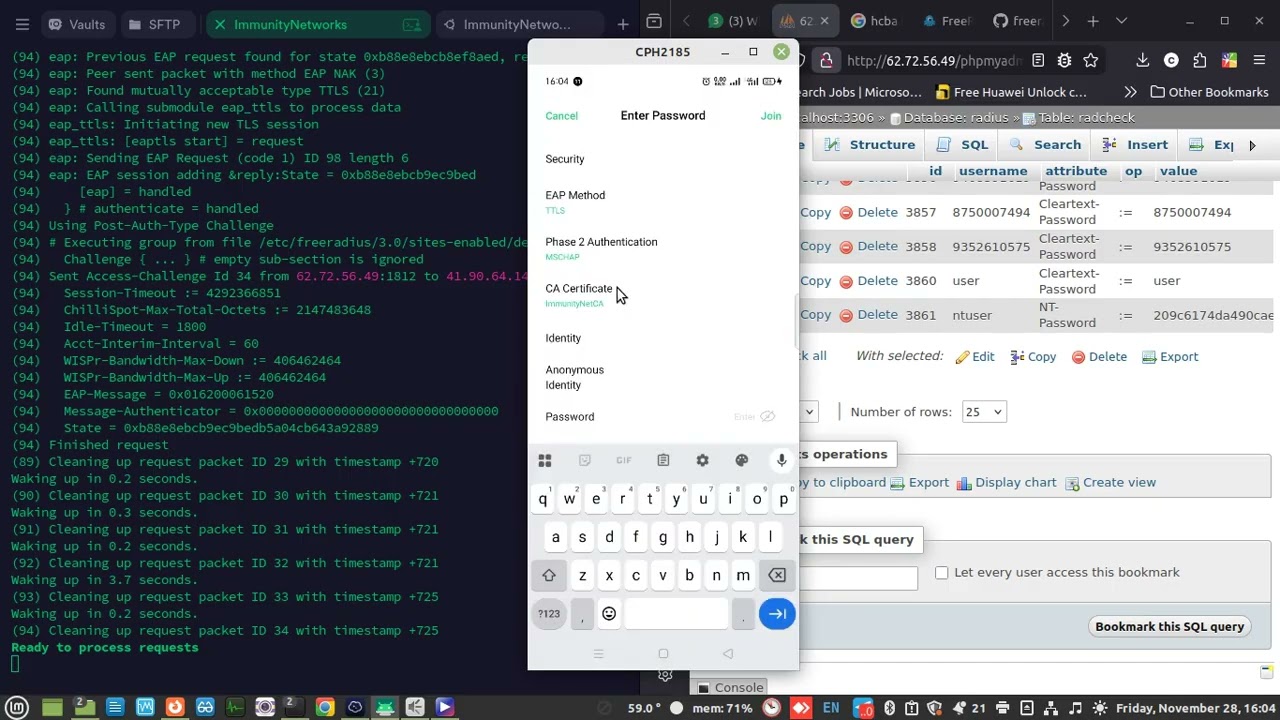The width and height of the screenshot is (1280, 720).
Task: Switch to phpMyAdmin SQL tab
Action: 962,145
